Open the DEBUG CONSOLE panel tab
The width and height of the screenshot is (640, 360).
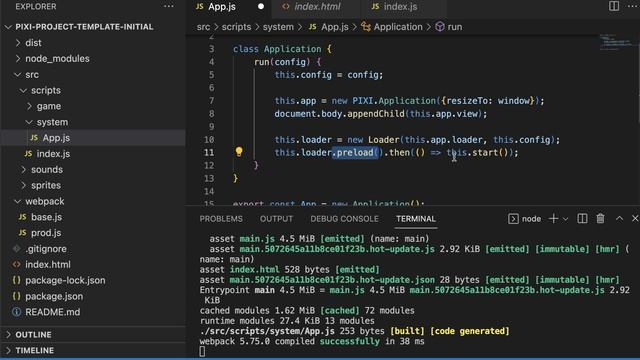344,219
